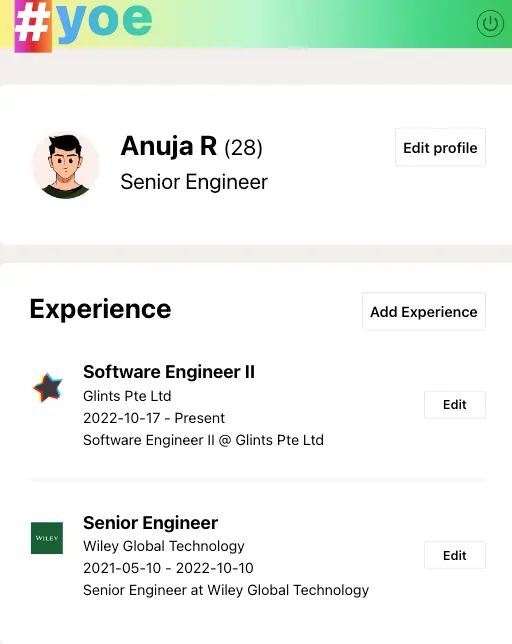Click the Senior Engineer subtitle under the name
This screenshot has width=512, height=644.
[194, 182]
